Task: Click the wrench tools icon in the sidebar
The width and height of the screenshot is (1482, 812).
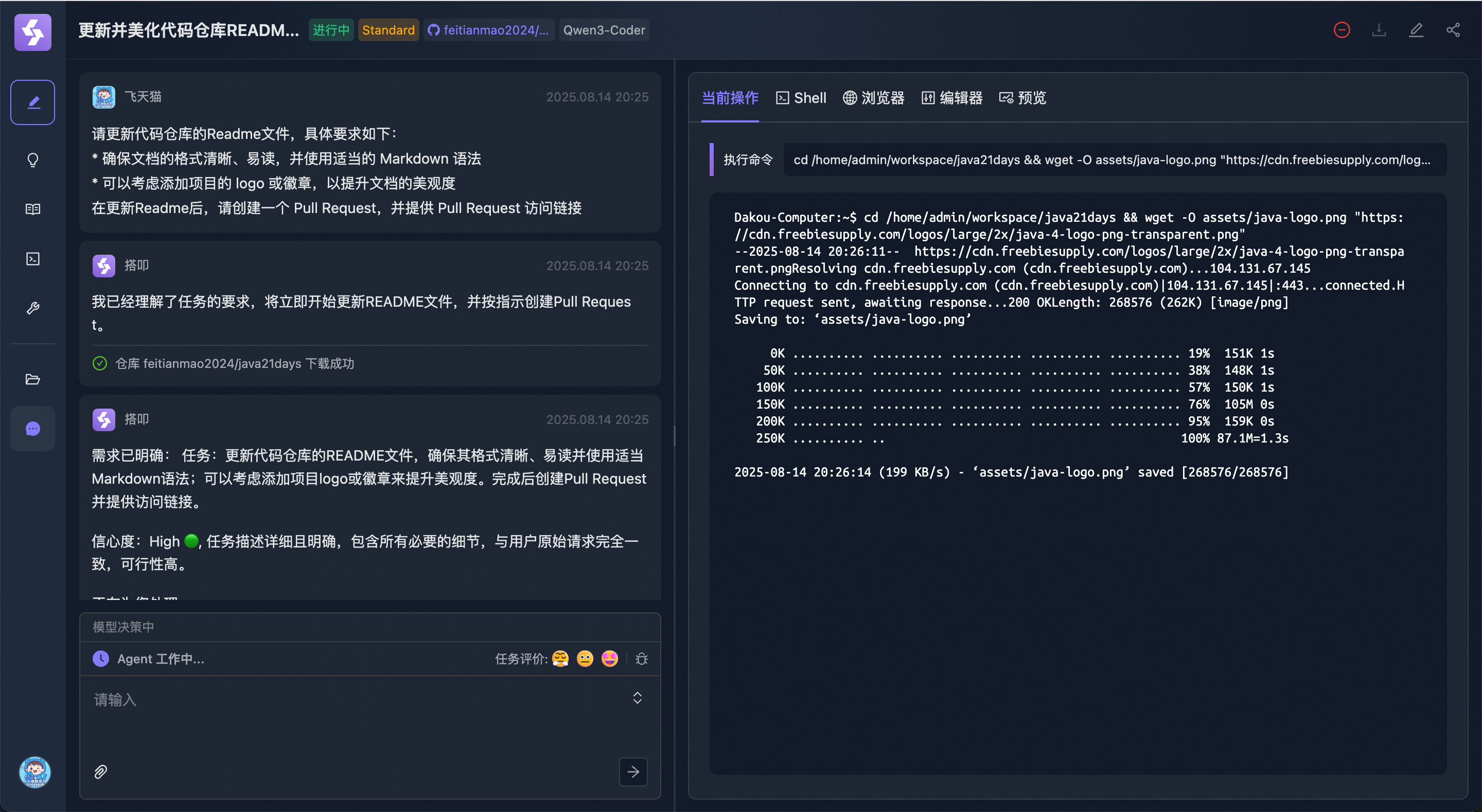Action: coord(33,308)
